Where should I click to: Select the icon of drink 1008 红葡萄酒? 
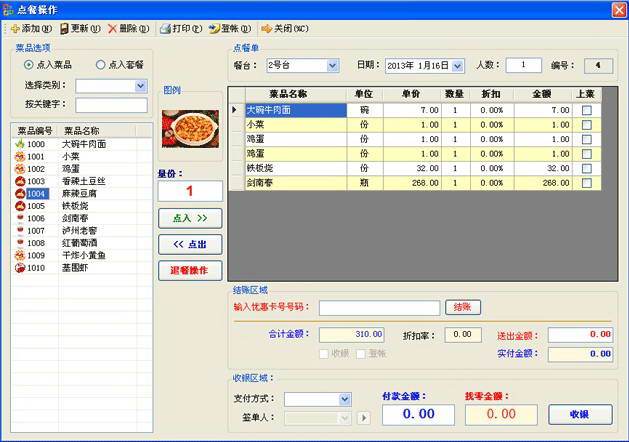[20, 243]
